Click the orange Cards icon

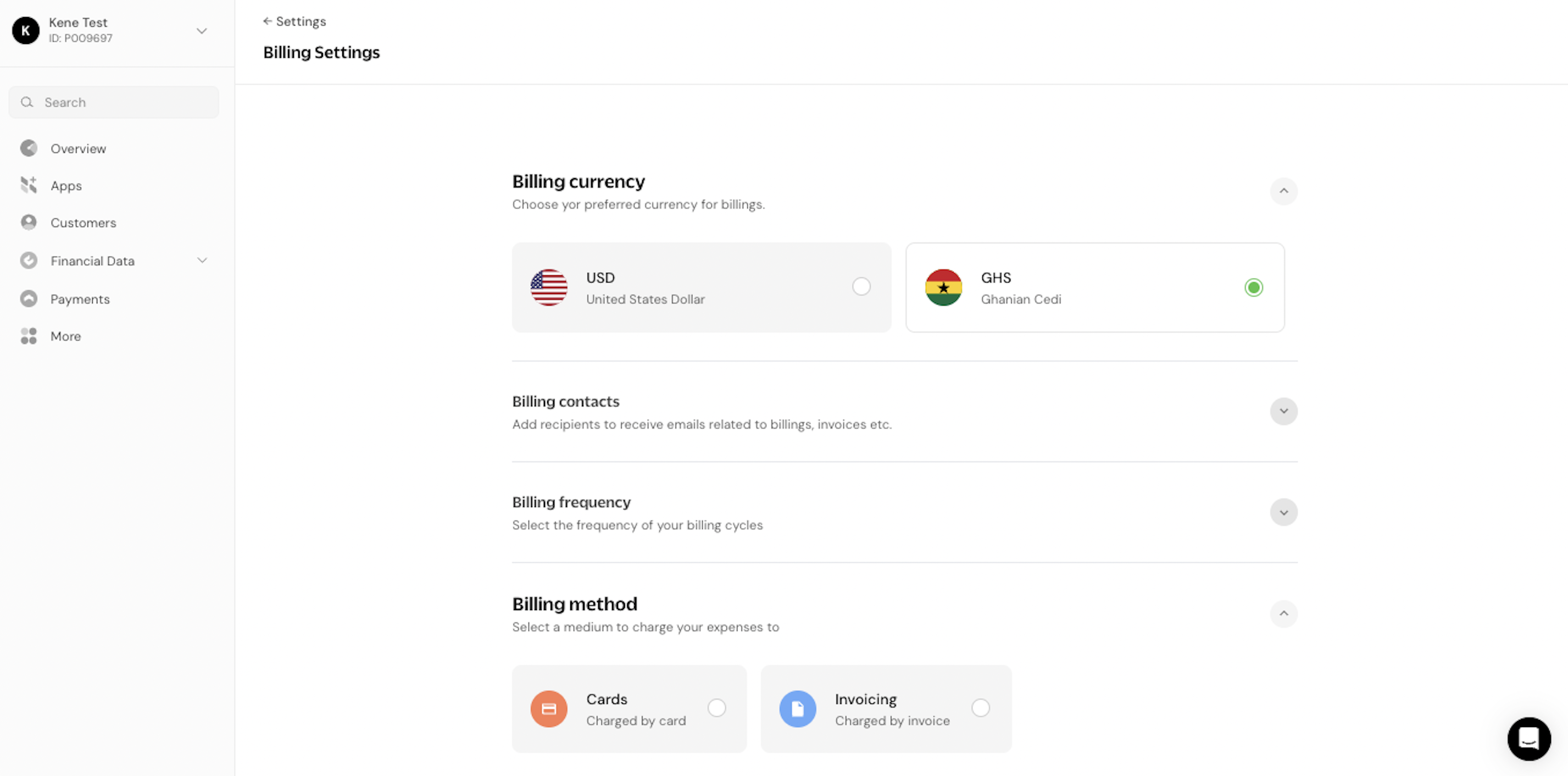(548, 708)
